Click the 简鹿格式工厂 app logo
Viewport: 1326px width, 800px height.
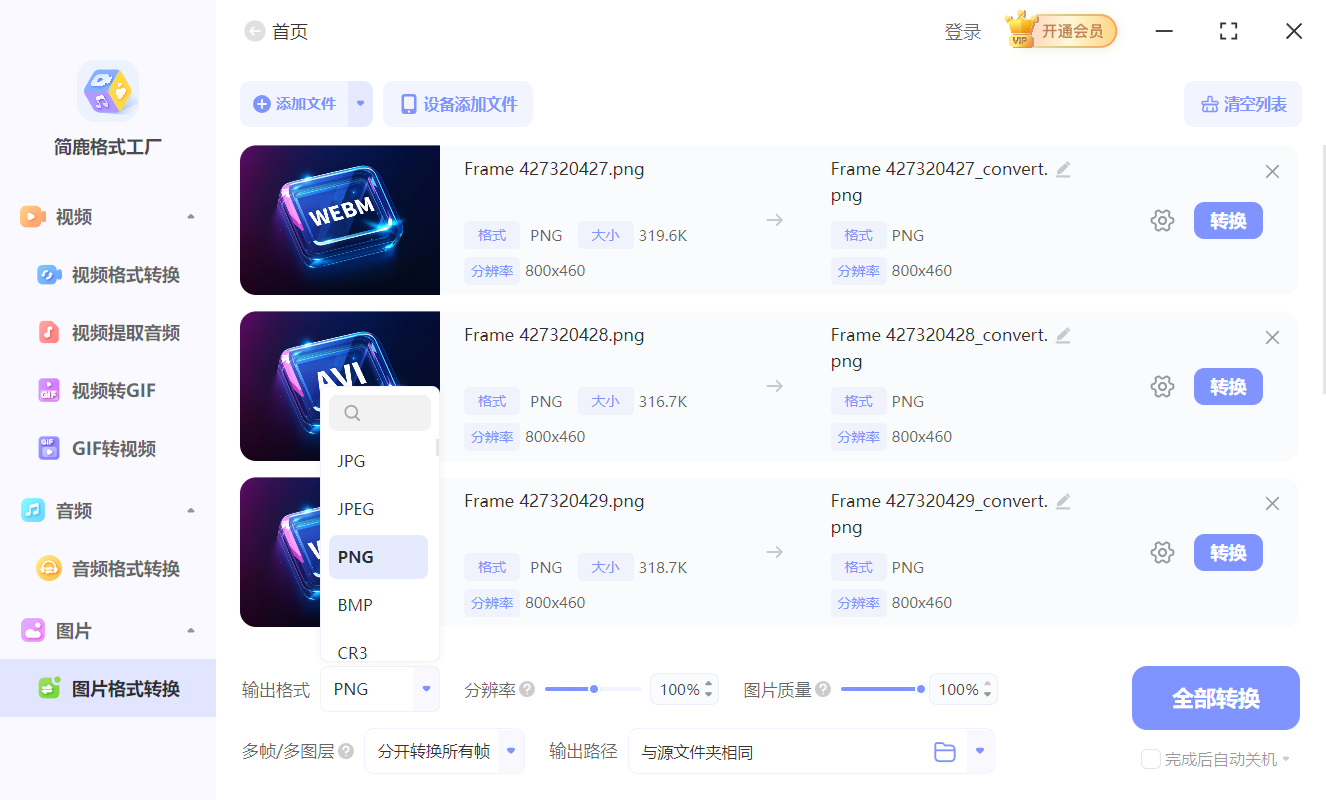coord(108,90)
